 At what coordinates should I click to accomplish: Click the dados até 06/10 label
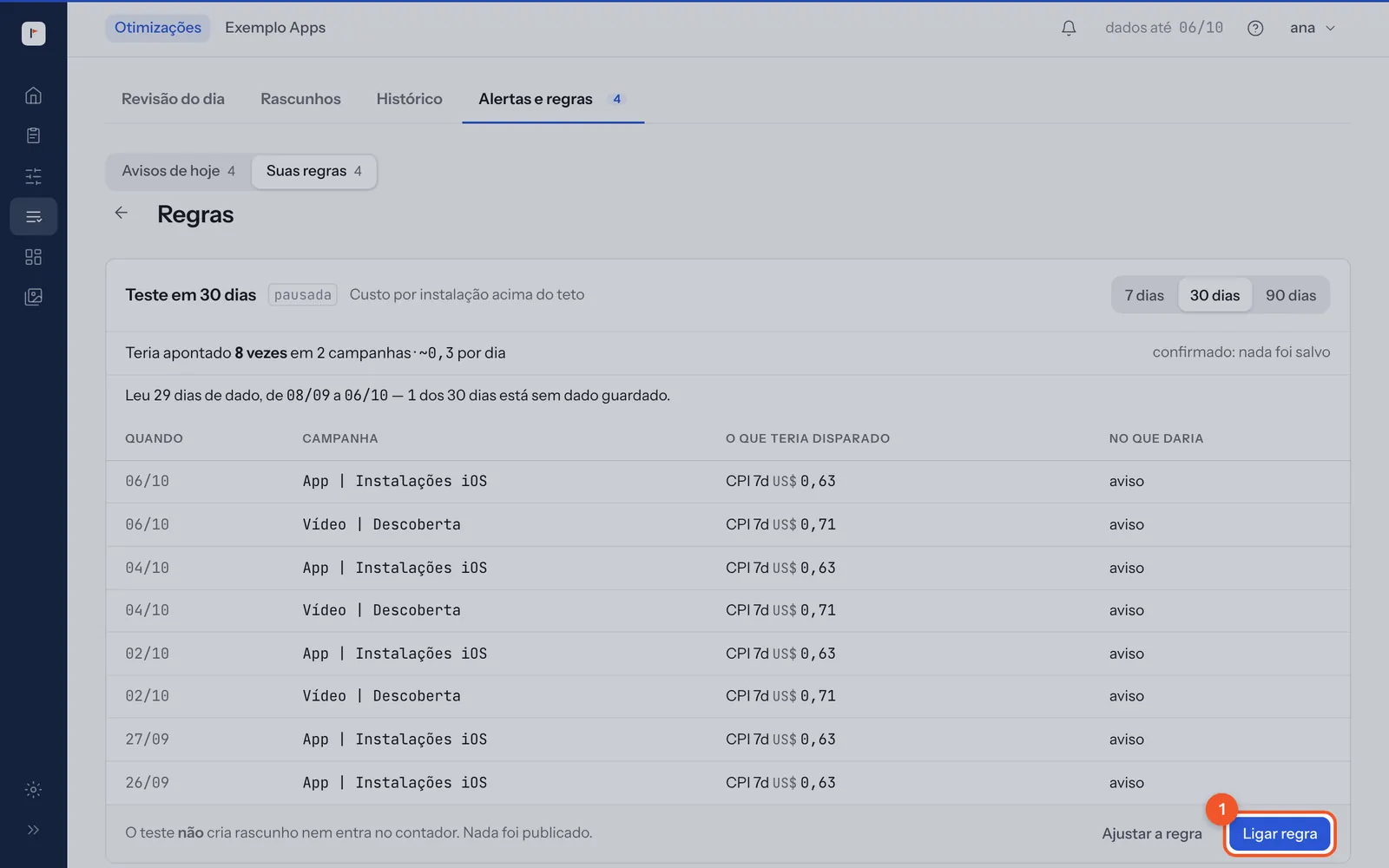tap(1164, 28)
